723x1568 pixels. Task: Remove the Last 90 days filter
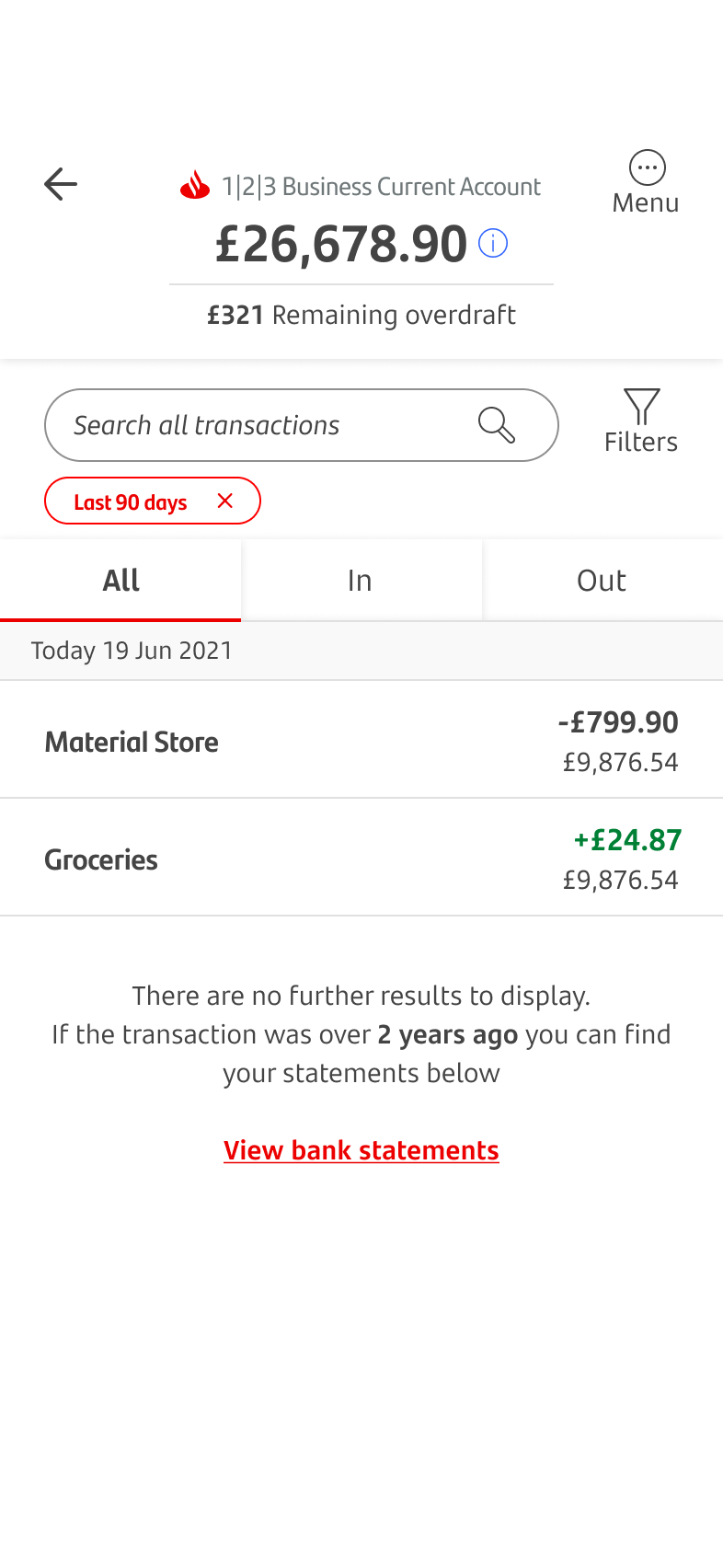[x=225, y=501]
